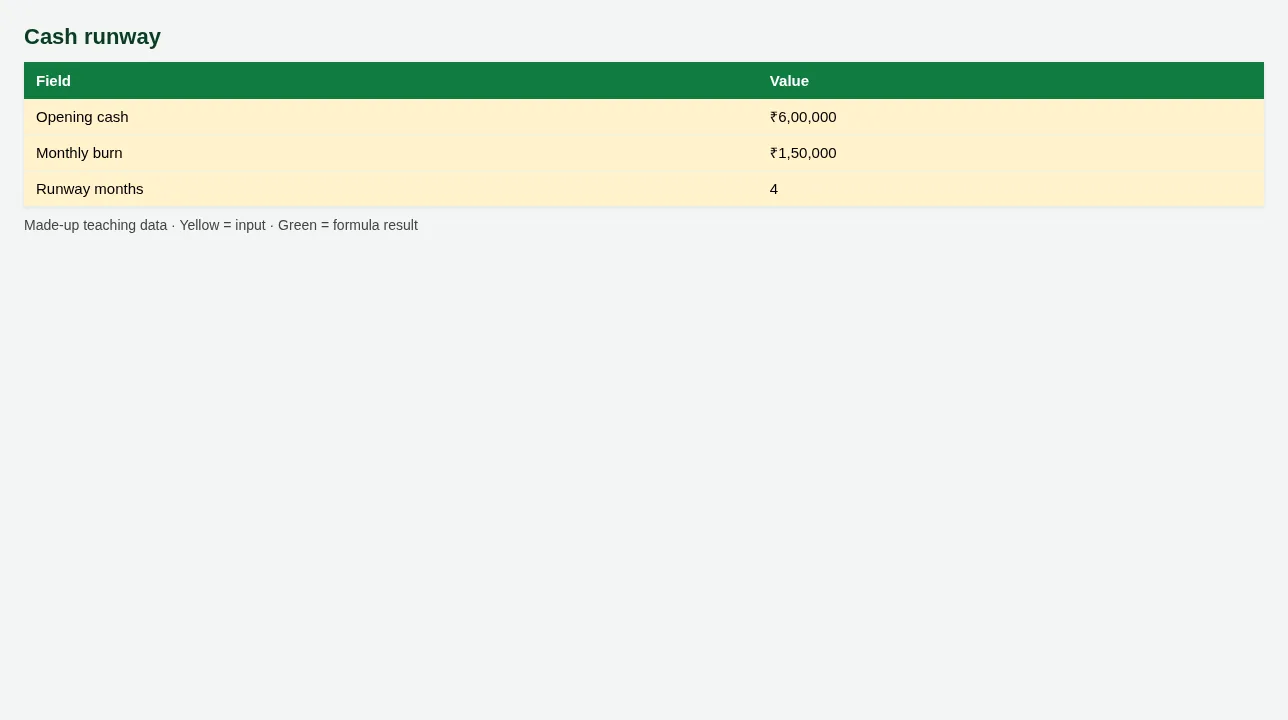The height and width of the screenshot is (720, 1288).
Task: Click the Yellow = input legend text
Action: pyautogui.click(x=222, y=225)
